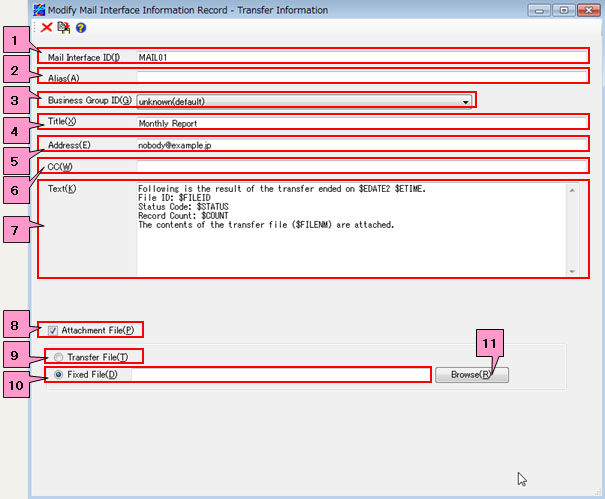The height and width of the screenshot is (499, 605).
Task: Select the Transfer File radio button
Action: pos(59,356)
